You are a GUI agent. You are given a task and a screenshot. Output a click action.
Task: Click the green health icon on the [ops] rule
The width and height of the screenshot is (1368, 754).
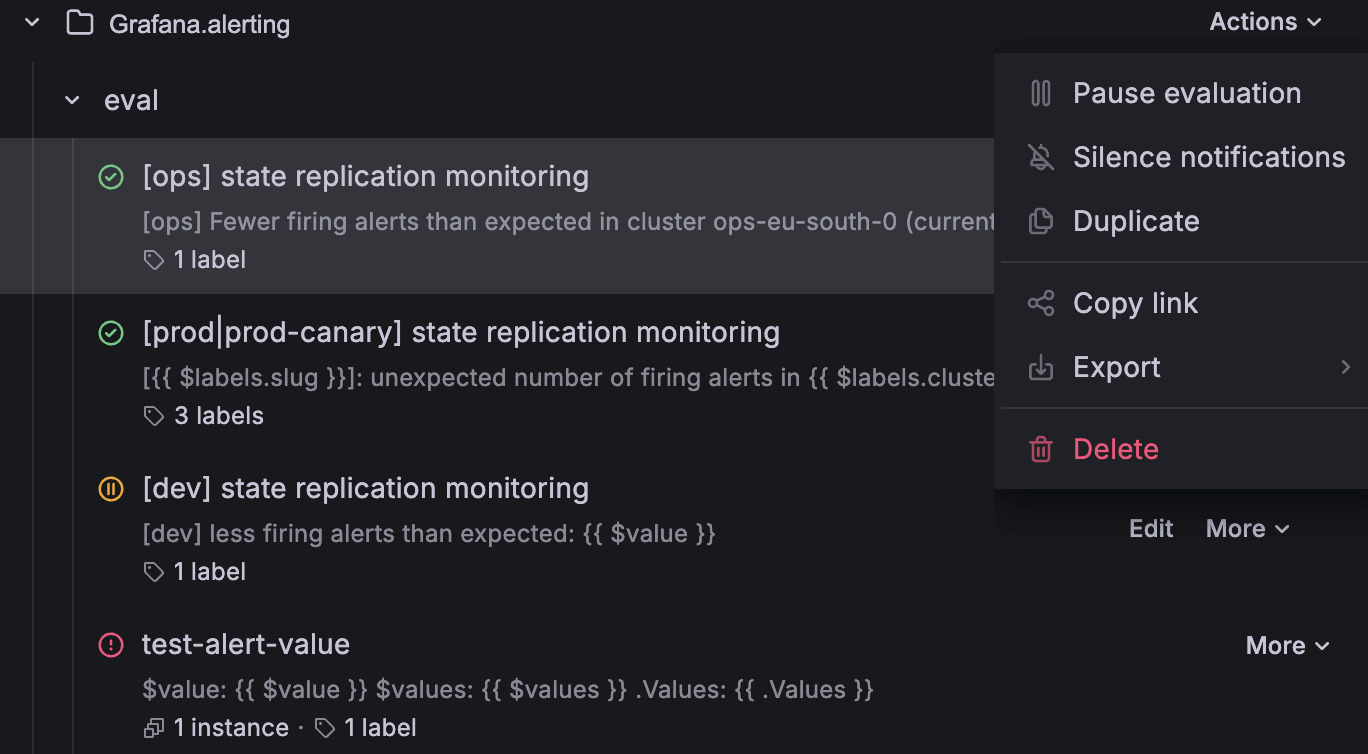click(110, 176)
